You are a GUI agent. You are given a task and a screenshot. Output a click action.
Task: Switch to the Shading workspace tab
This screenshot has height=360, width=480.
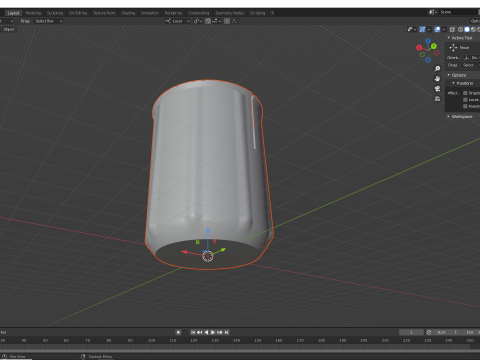[128, 13]
